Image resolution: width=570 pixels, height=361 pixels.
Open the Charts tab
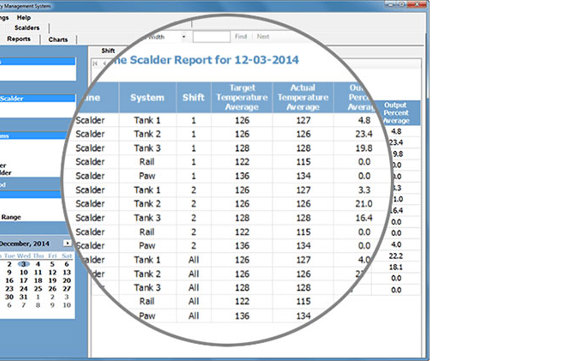(58, 39)
